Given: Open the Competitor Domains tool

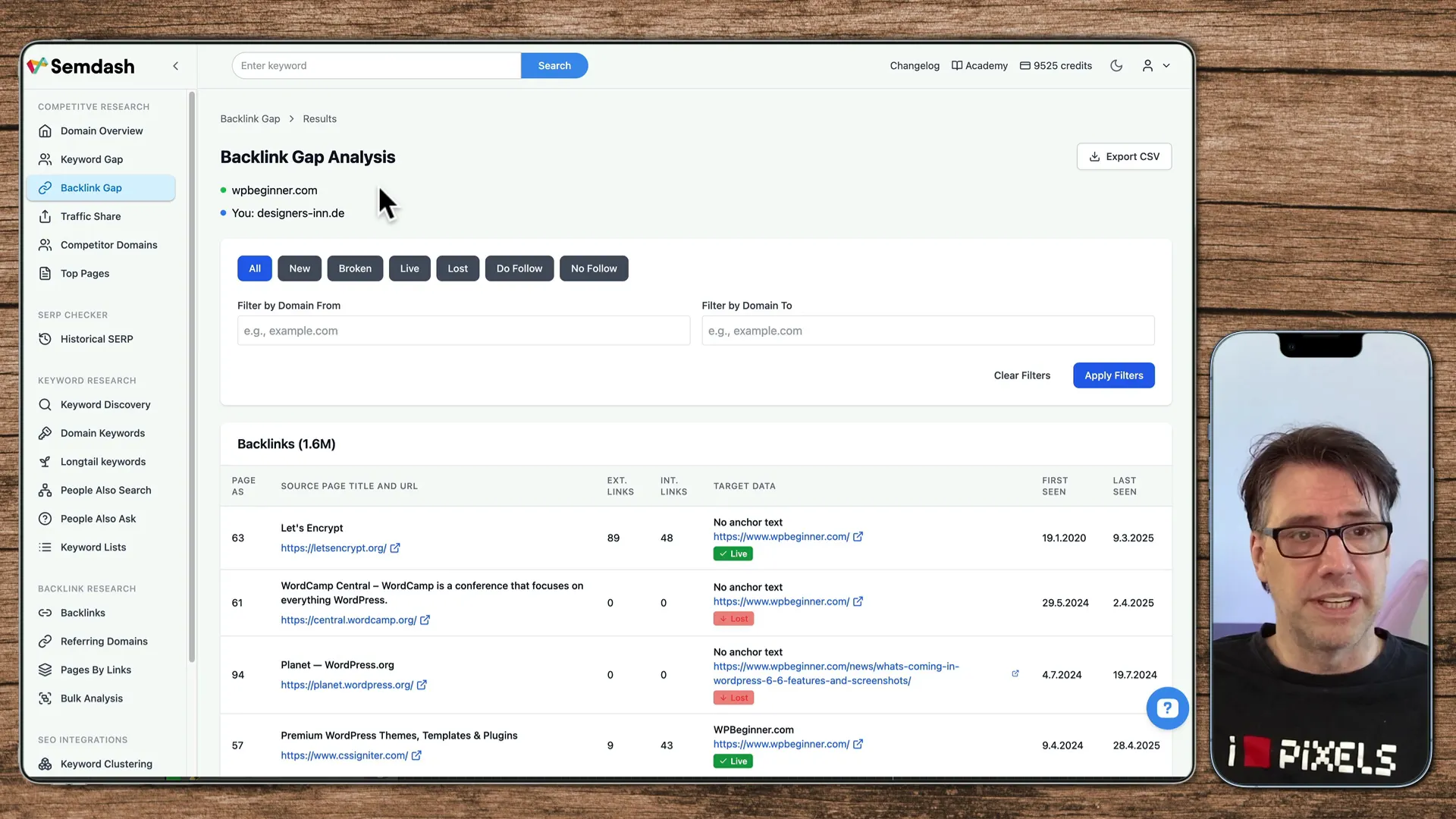Looking at the screenshot, I should (108, 244).
